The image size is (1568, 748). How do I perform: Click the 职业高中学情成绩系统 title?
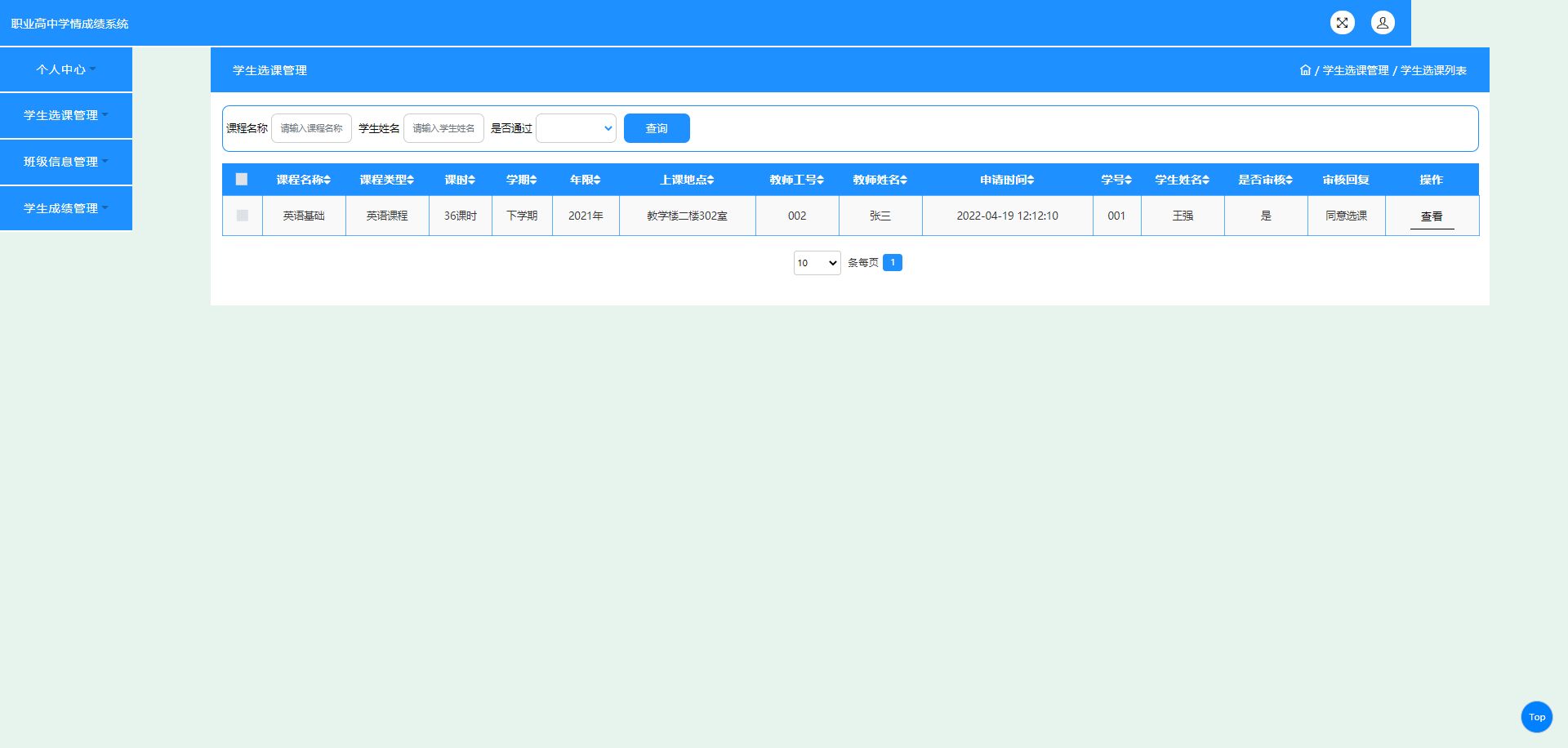pyautogui.click(x=69, y=24)
